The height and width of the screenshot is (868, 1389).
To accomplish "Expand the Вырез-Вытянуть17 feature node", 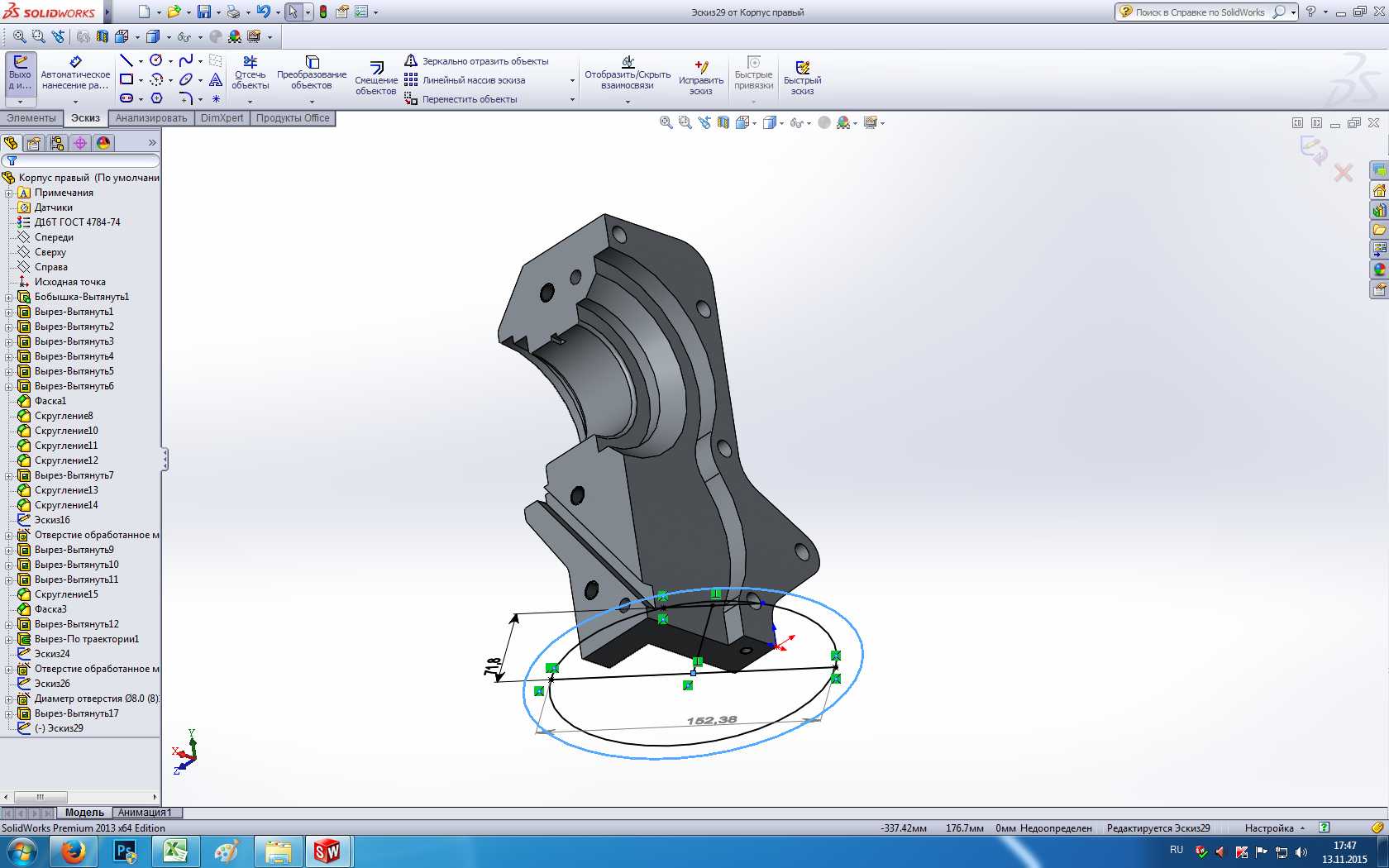I will (9, 714).
